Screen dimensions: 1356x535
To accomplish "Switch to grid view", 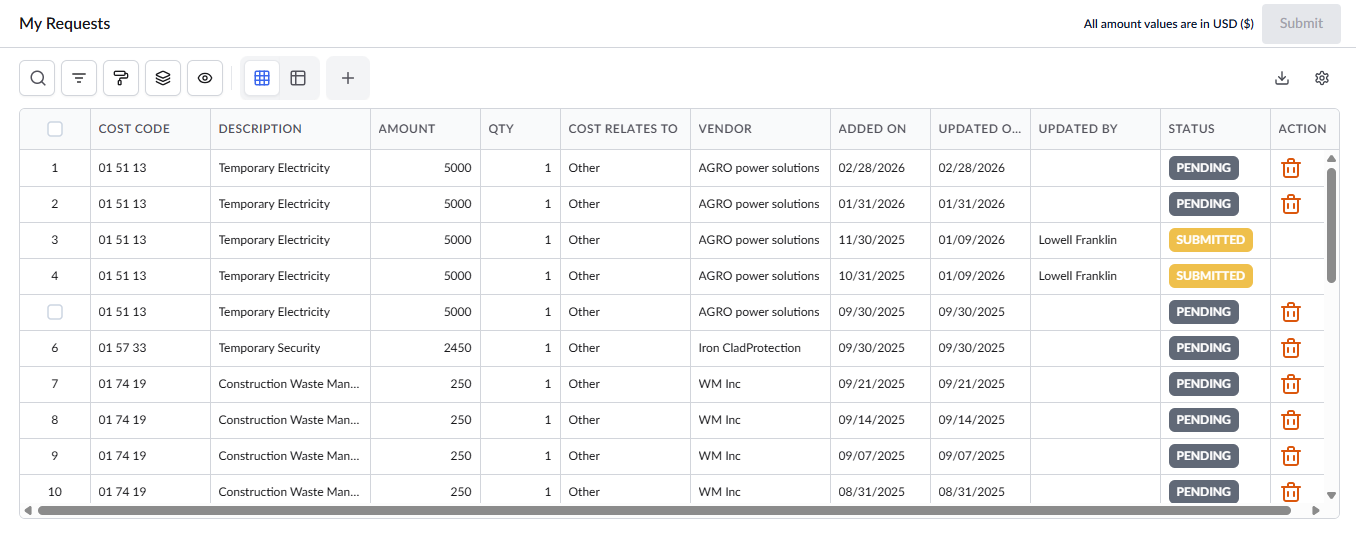I will (x=262, y=78).
